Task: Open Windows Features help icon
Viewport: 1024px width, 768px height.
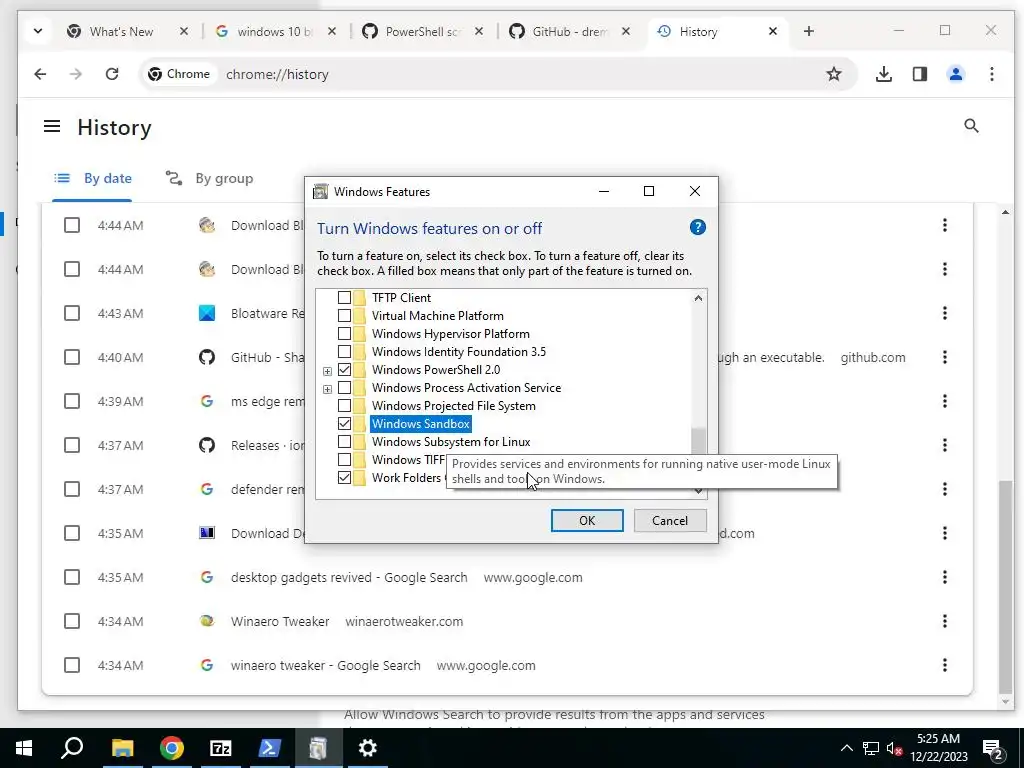Action: click(697, 227)
